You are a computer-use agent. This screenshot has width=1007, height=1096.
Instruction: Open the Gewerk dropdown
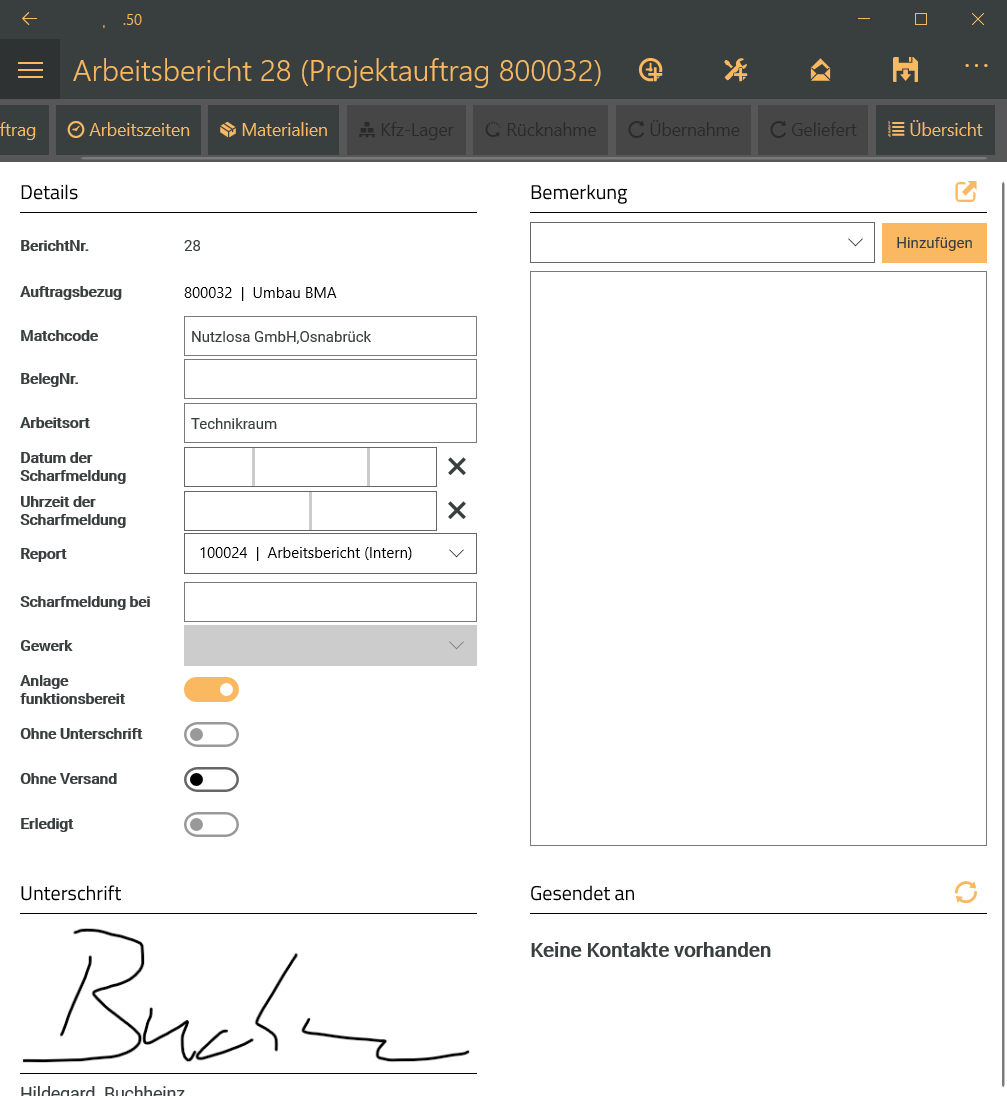tap(330, 646)
